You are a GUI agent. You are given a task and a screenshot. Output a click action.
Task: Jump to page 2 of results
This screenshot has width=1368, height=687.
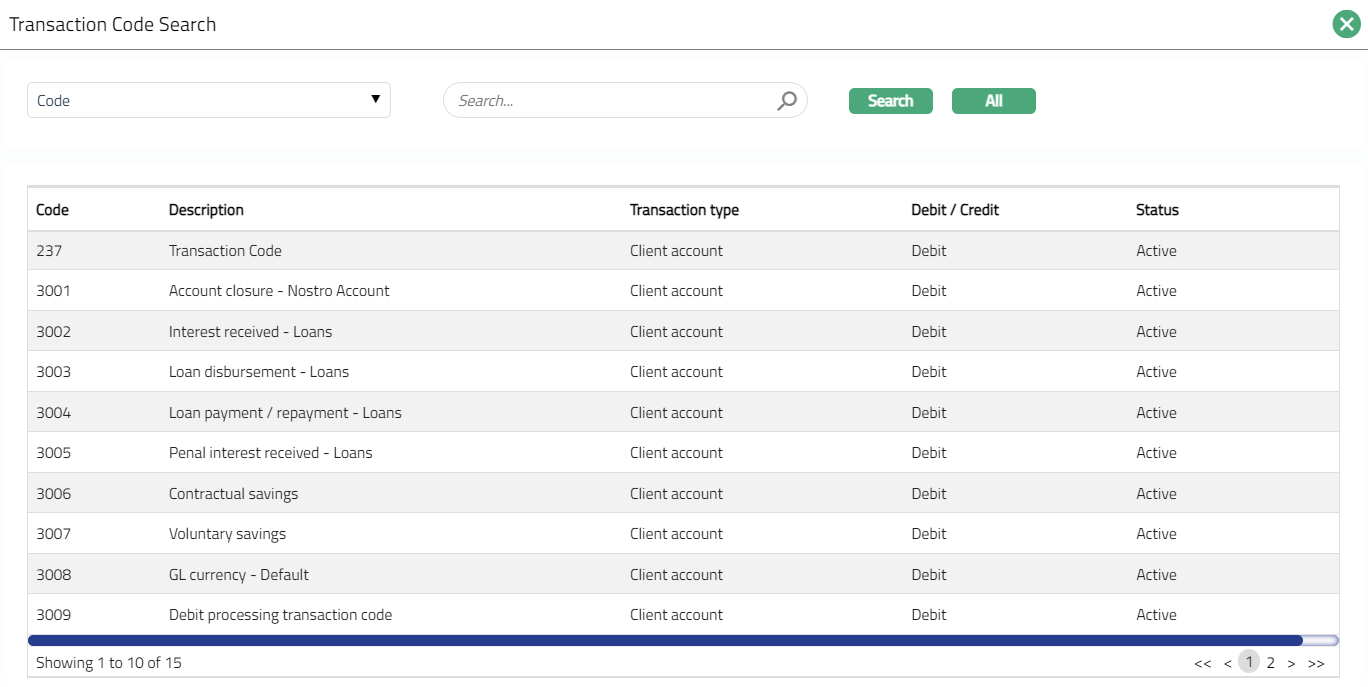point(1271,662)
